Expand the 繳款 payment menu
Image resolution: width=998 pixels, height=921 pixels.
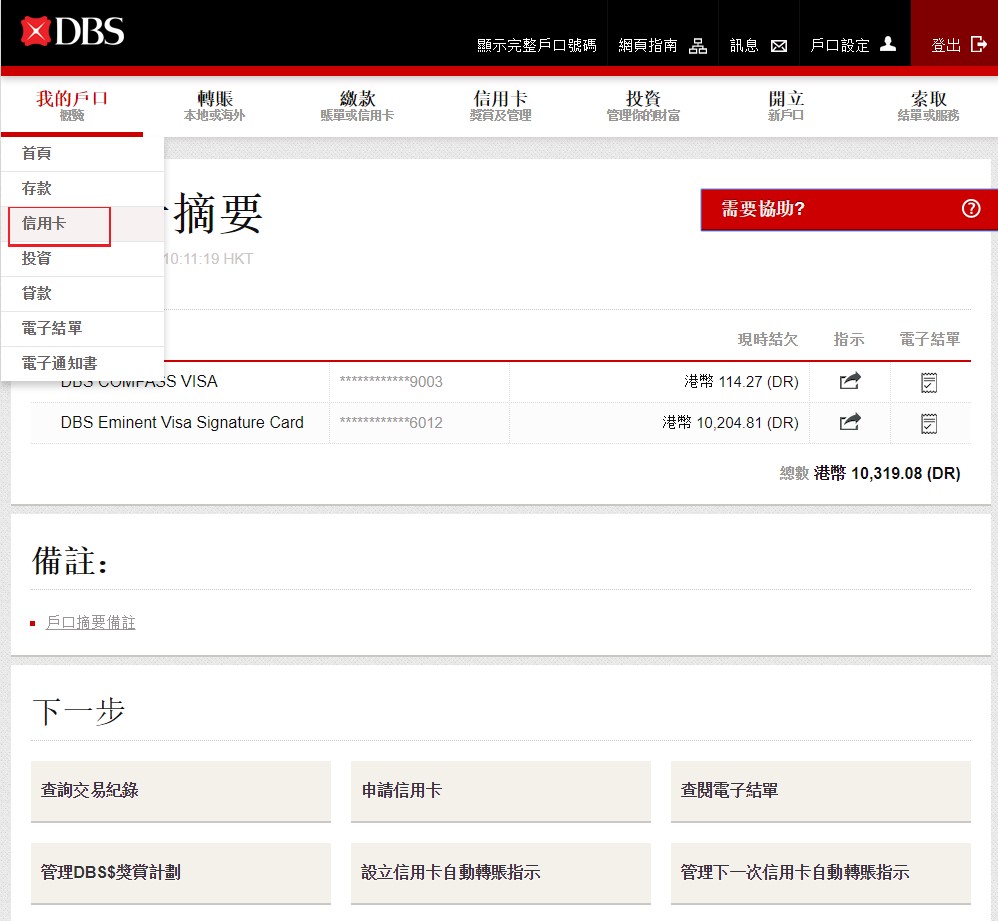[x=357, y=105]
